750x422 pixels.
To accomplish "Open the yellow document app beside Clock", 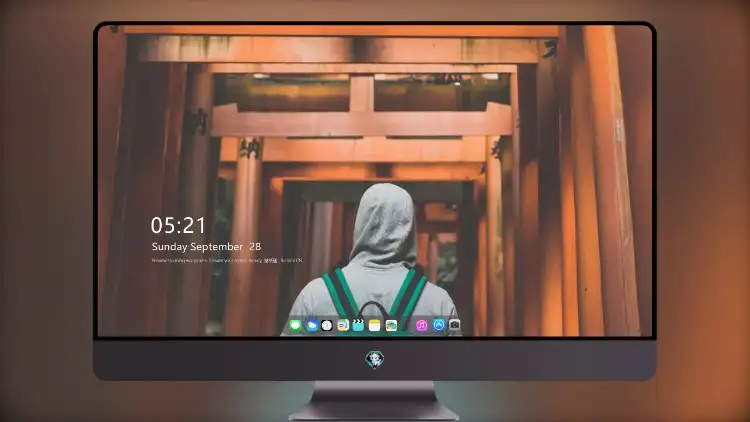I will tap(343, 325).
